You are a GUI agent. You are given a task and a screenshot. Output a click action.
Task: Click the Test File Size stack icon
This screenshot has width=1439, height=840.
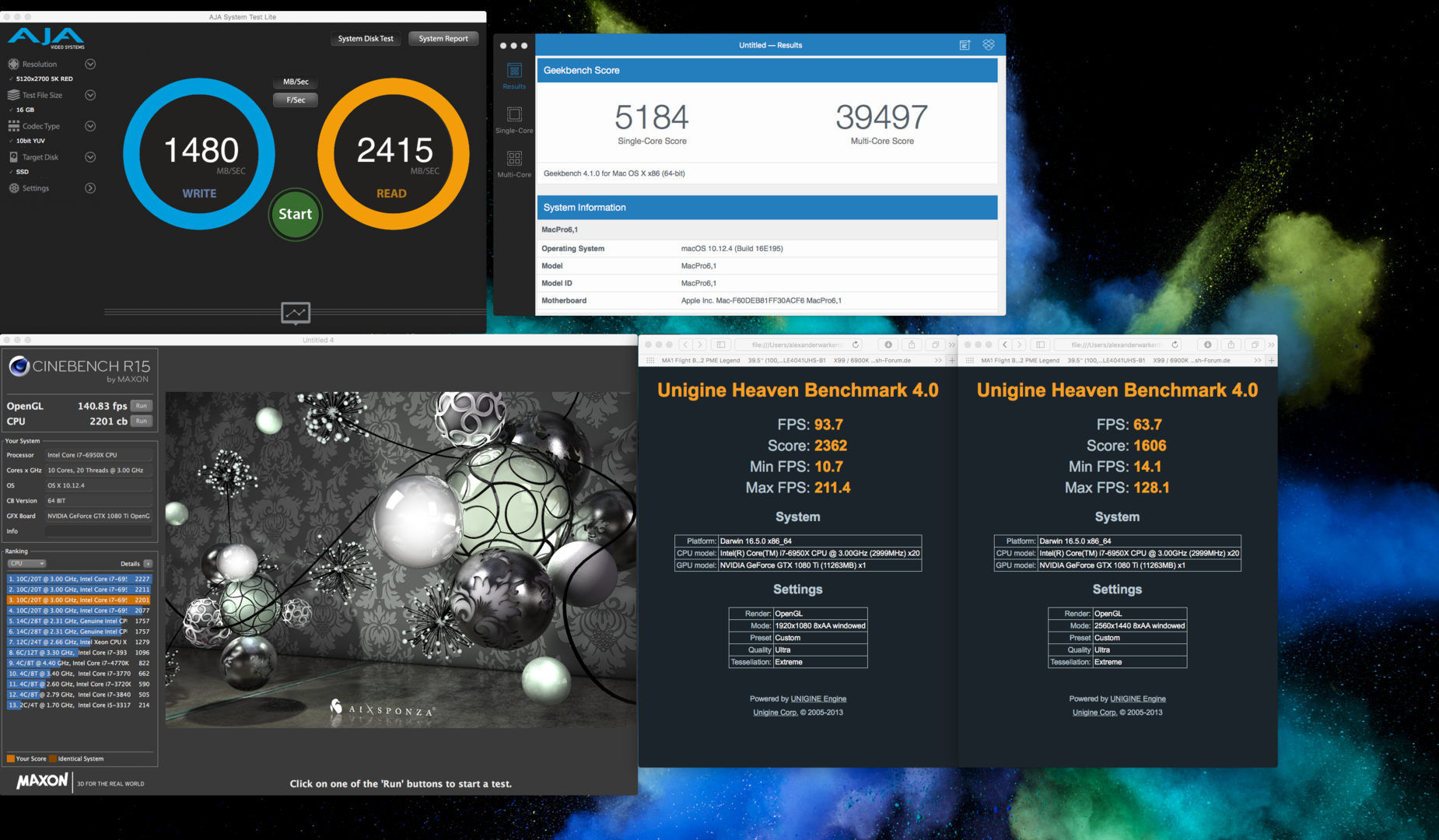(x=13, y=95)
